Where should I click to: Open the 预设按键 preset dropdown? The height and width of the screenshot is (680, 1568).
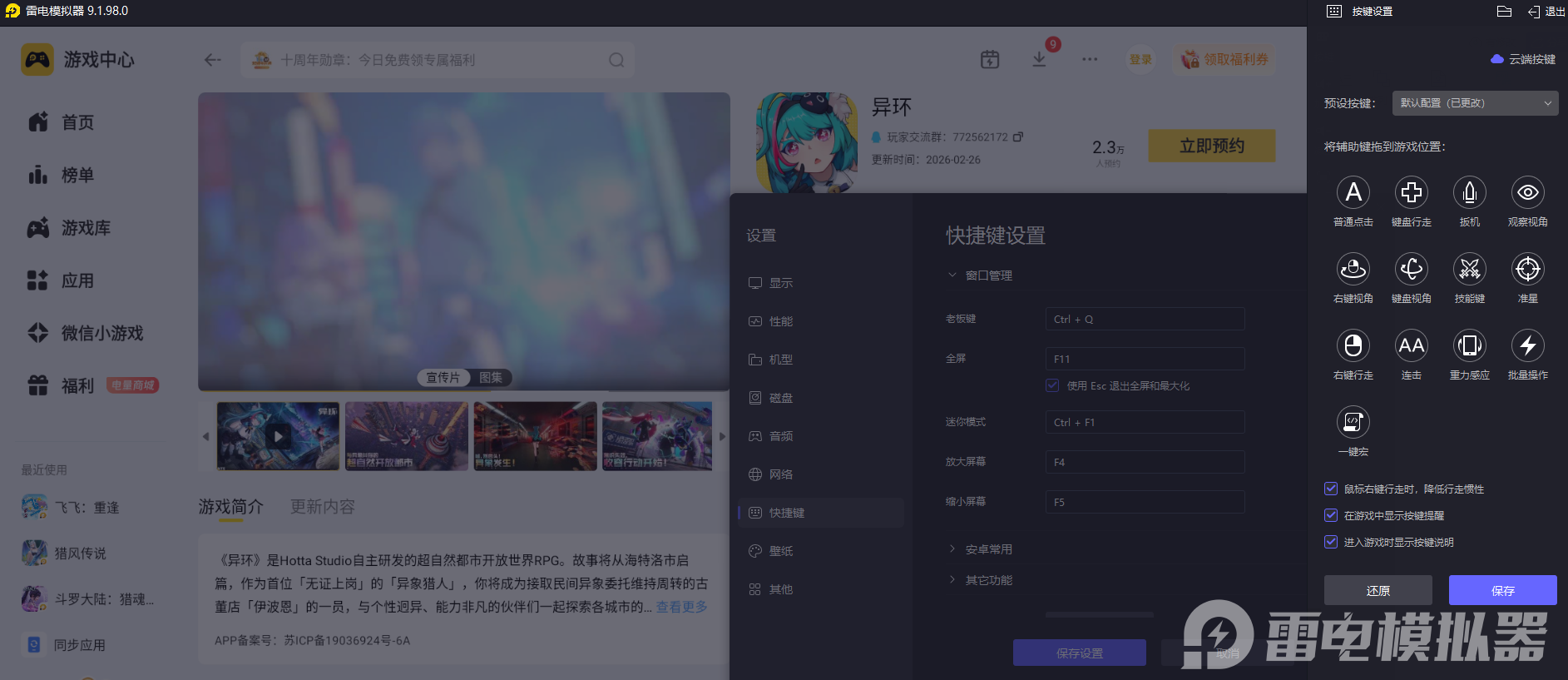point(1475,103)
